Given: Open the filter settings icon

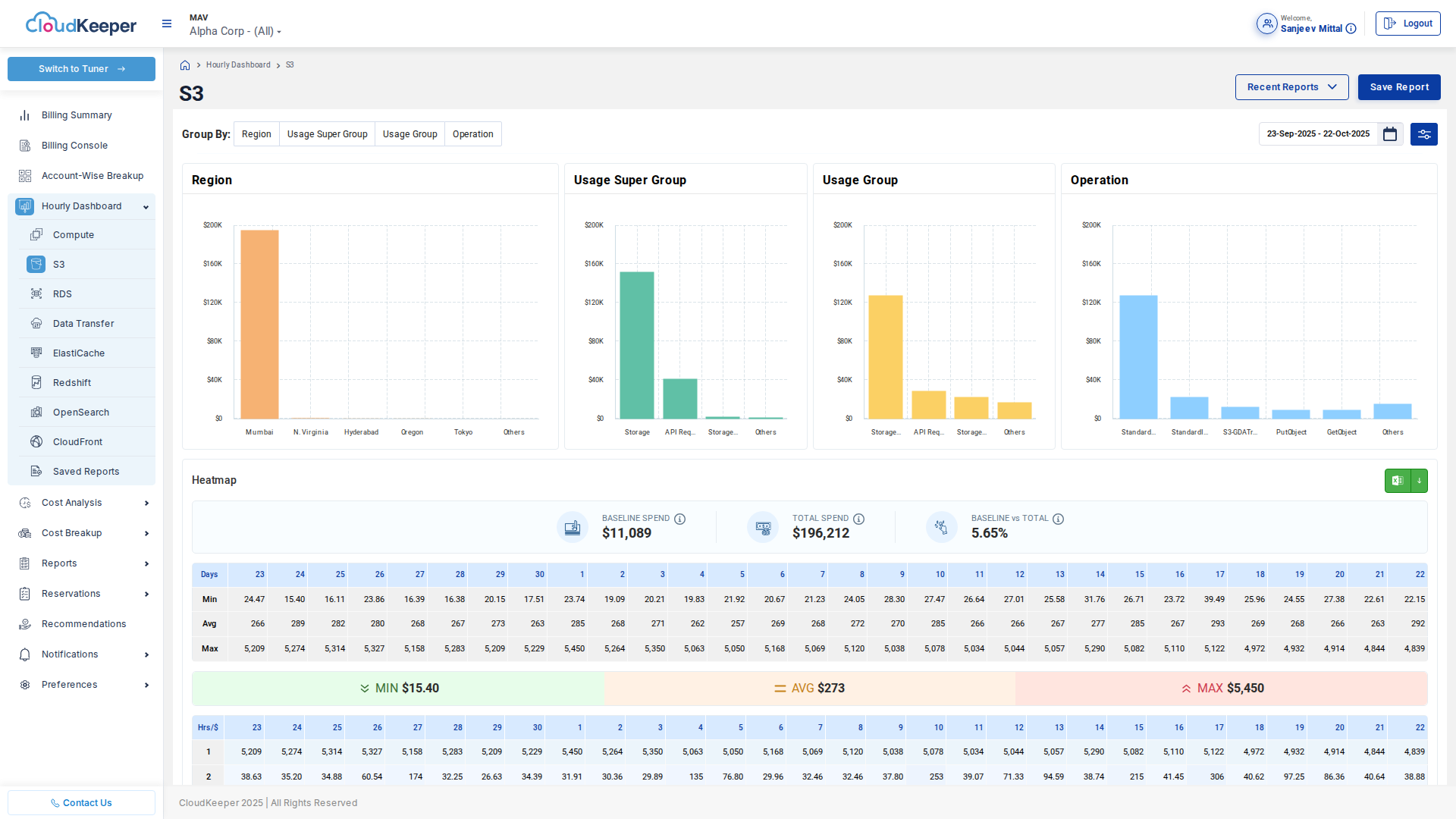Looking at the screenshot, I should tap(1424, 134).
